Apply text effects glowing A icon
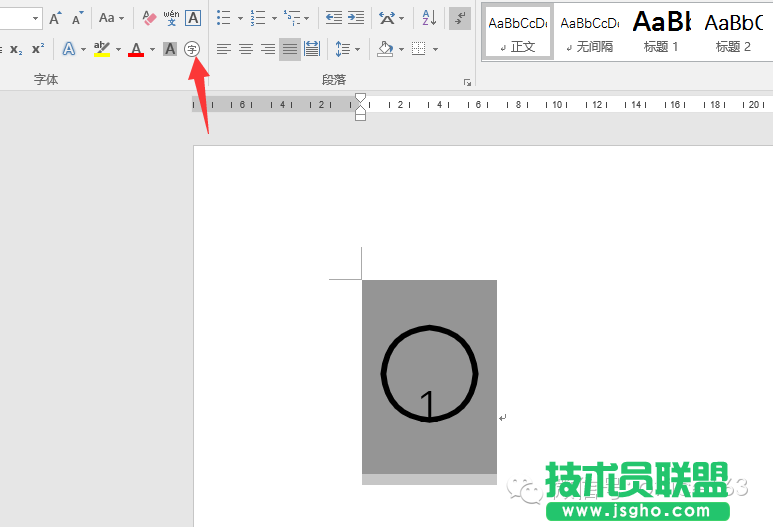This screenshot has width=773, height=527. click(69, 49)
